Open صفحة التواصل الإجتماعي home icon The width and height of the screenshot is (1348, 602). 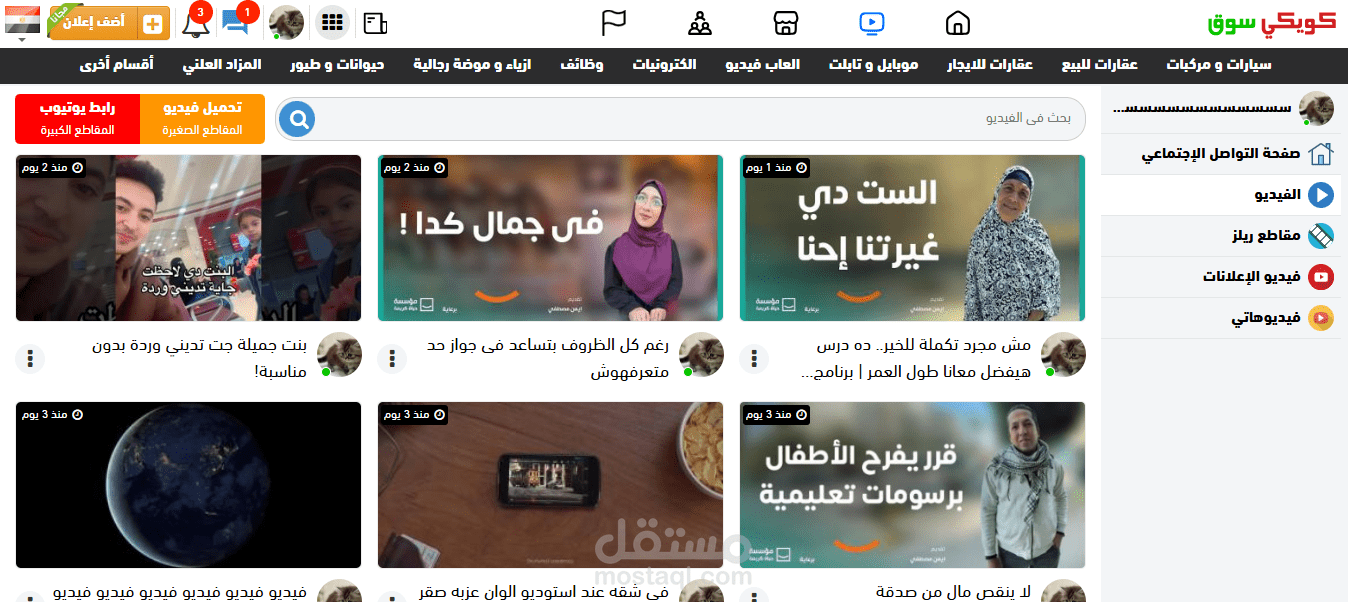click(x=1321, y=154)
